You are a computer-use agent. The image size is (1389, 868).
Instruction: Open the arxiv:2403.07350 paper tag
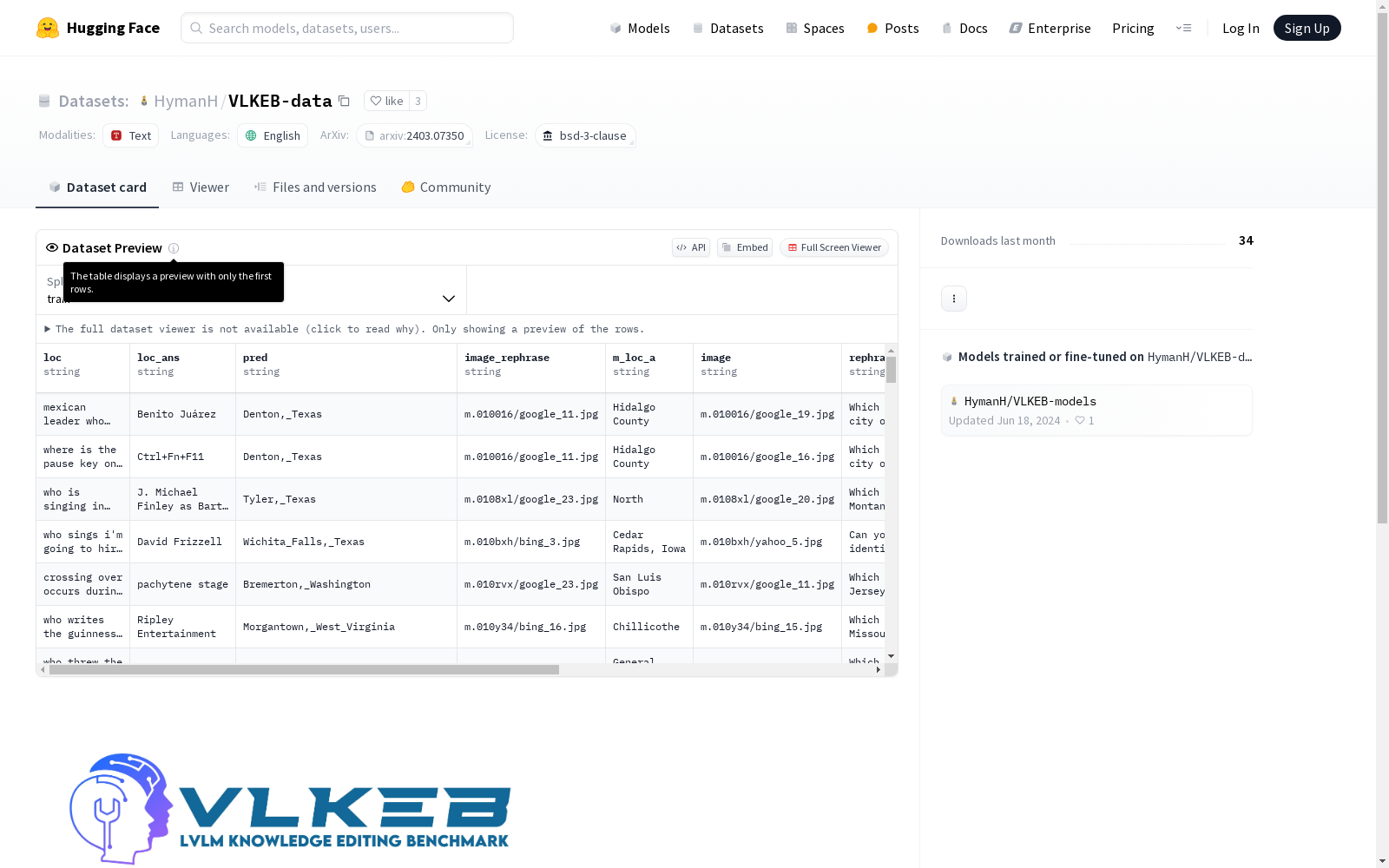pyautogui.click(x=414, y=135)
